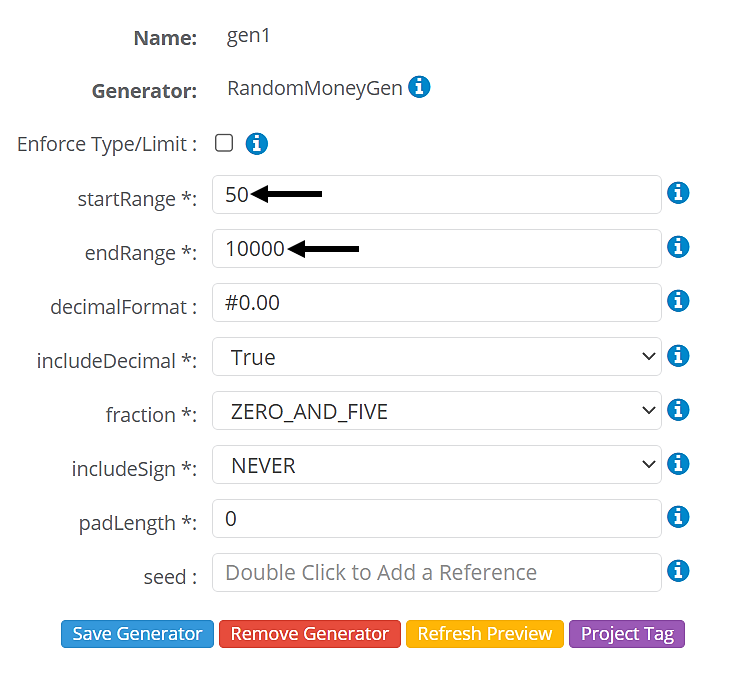Click the bold 'Generator:' label
Screen dimensions: 733x678
(x=144, y=91)
